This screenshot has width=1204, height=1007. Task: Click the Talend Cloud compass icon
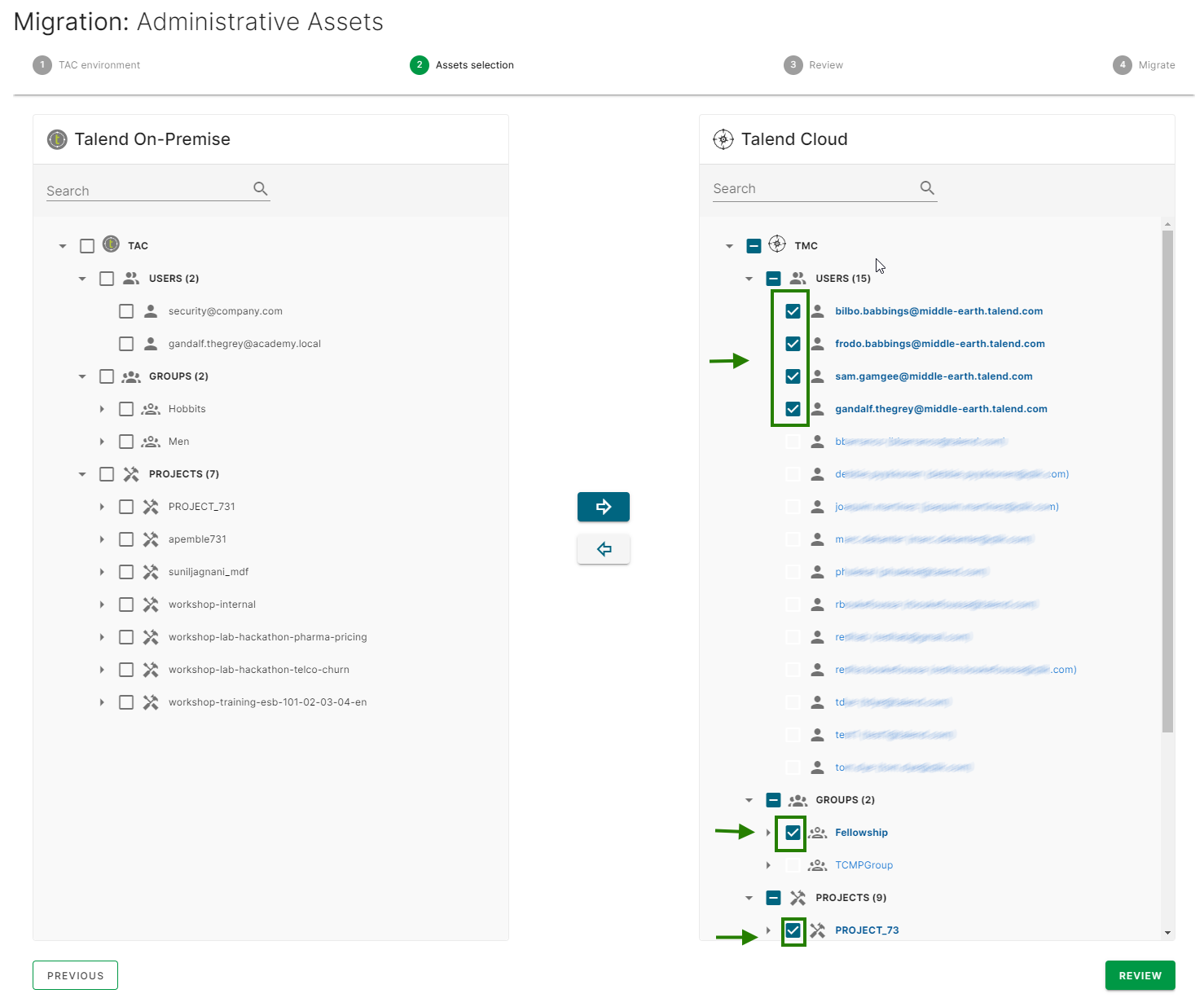(723, 139)
